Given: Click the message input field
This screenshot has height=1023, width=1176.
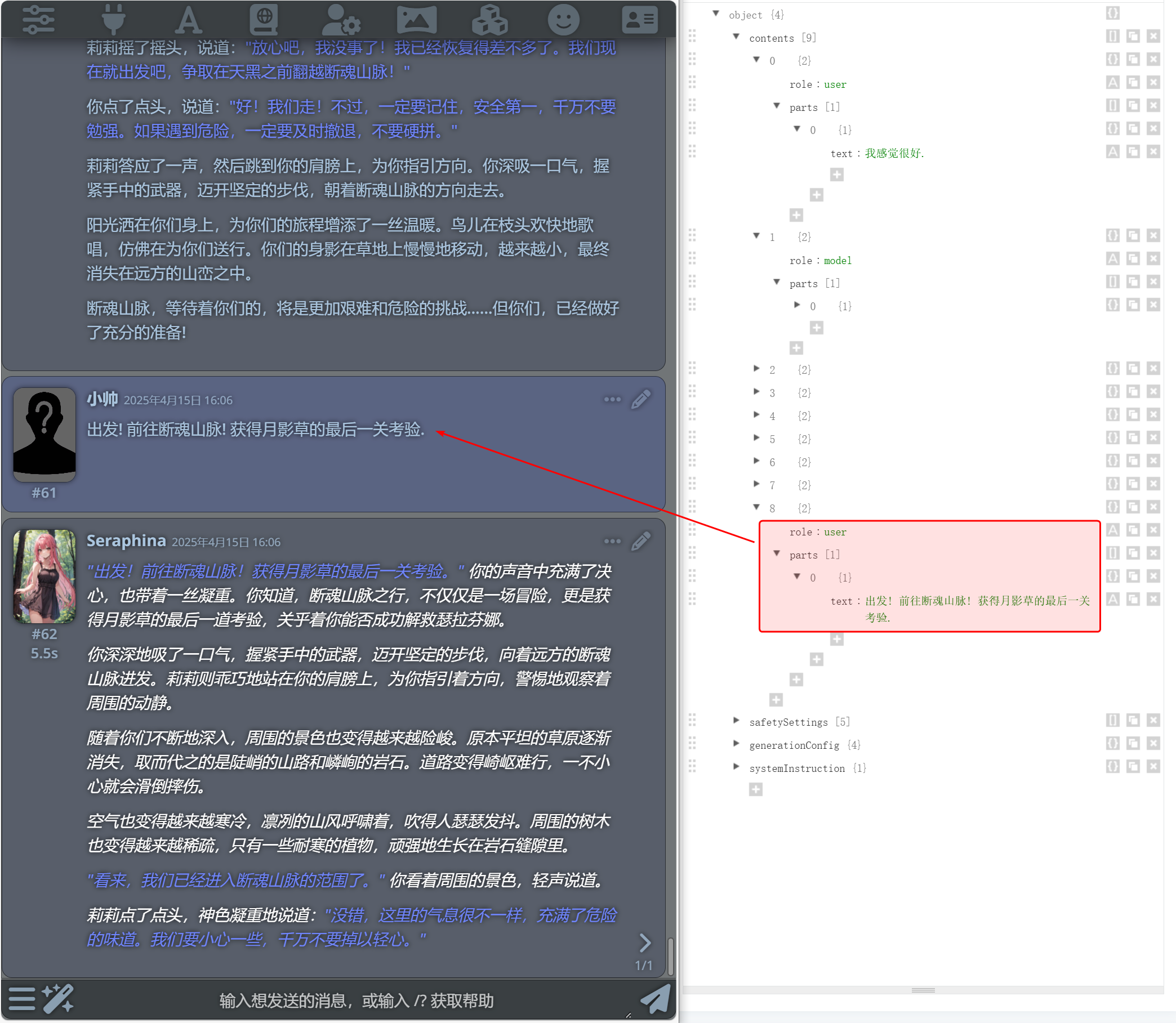Looking at the screenshot, I should [357, 1000].
